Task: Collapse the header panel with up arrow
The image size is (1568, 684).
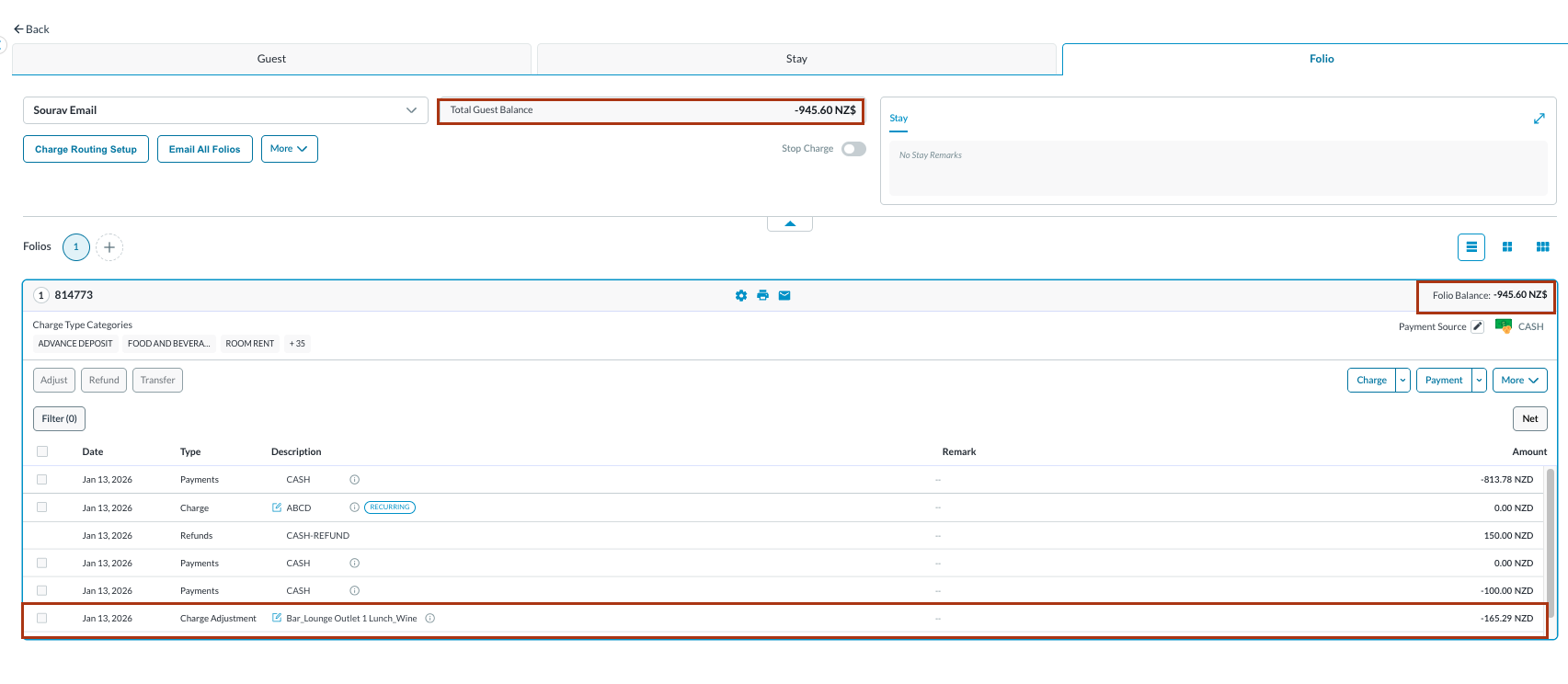Action: coord(790,223)
